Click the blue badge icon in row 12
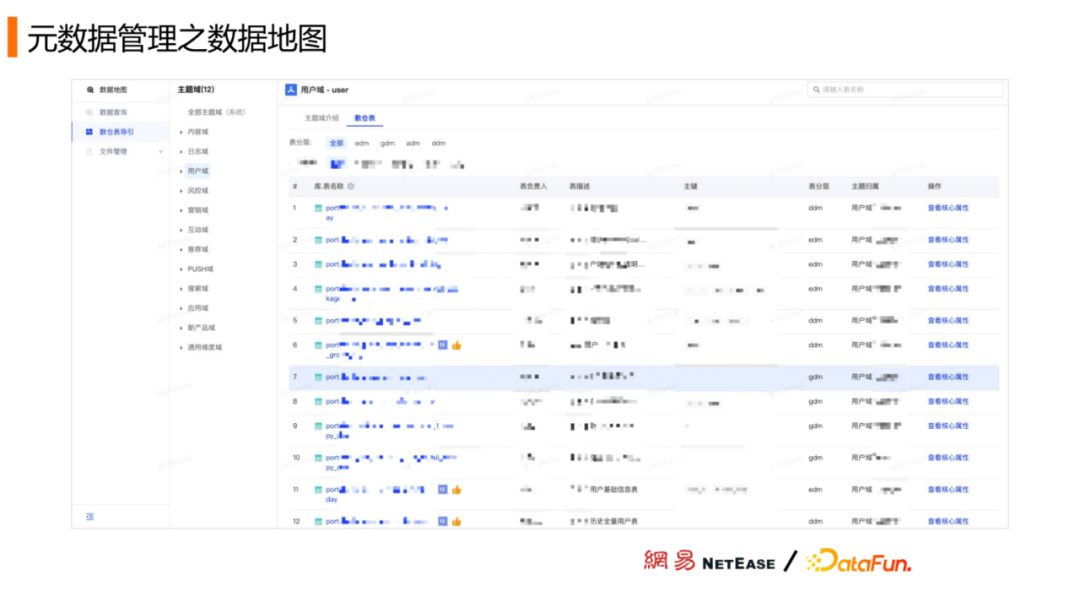This screenshot has height=608, width=1080. [x=443, y=521]
